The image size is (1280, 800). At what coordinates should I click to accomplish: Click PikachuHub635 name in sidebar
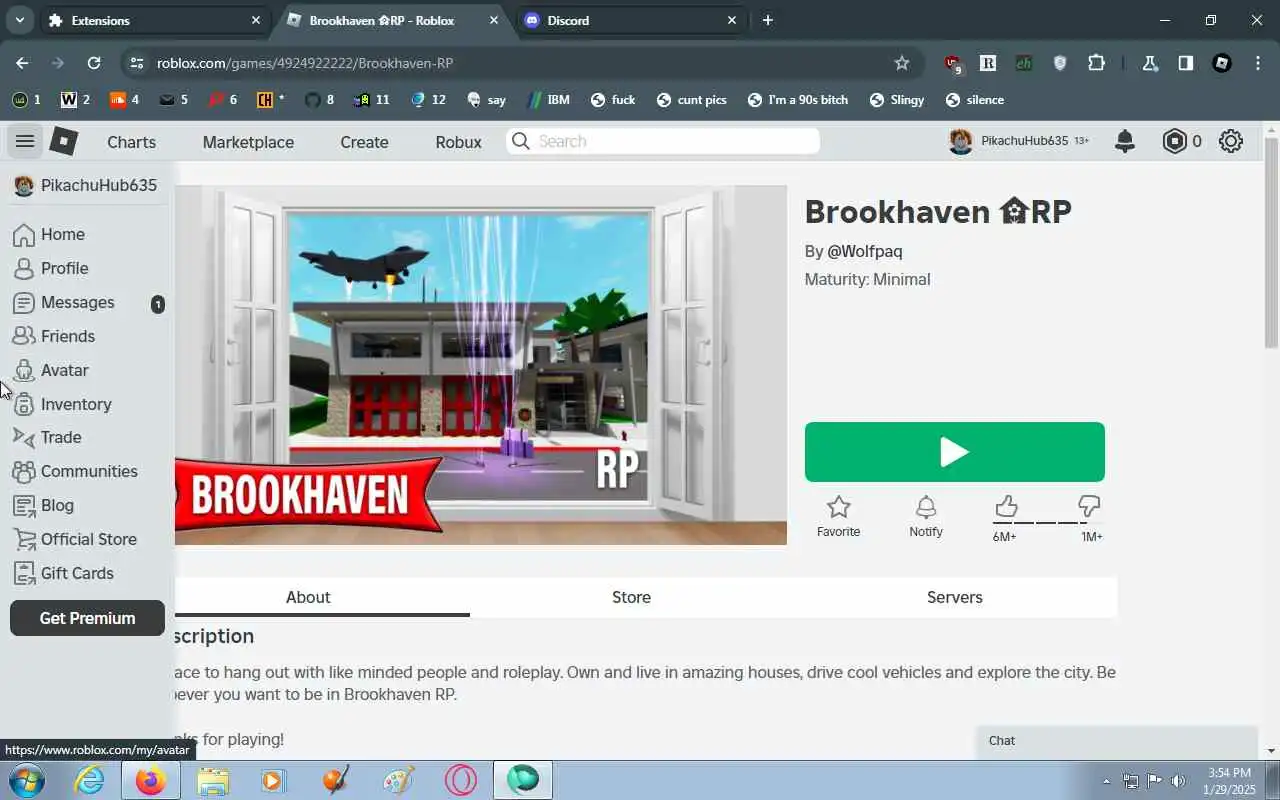coord(98,185)
